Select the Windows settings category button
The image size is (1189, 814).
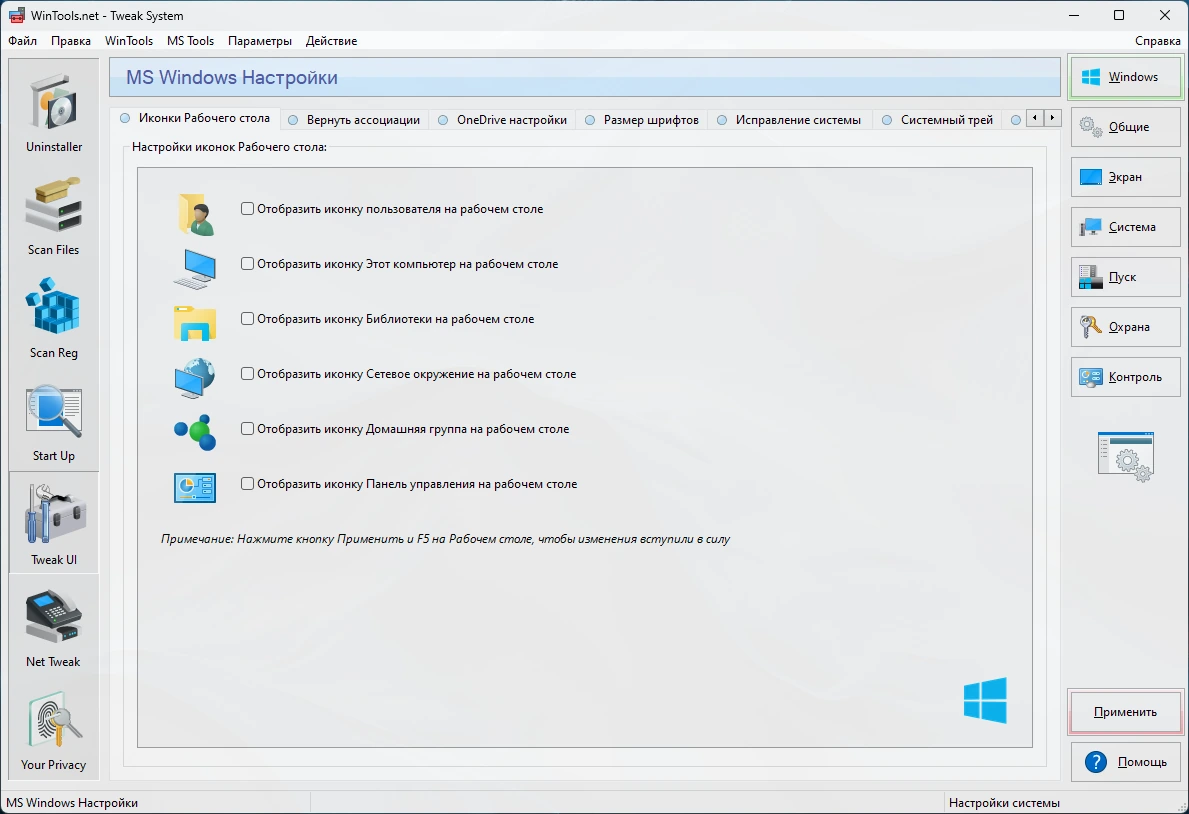click(x=1125, y=77)
